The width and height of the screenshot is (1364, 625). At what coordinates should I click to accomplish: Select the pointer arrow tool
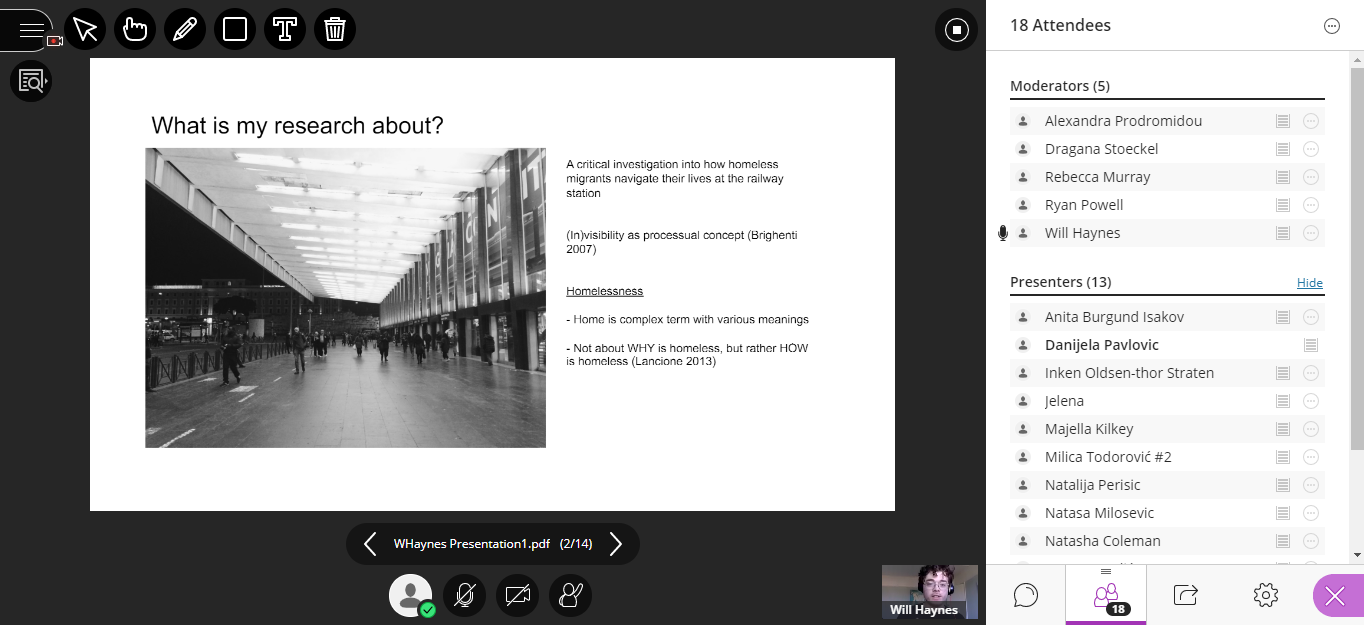coord(85,29)
